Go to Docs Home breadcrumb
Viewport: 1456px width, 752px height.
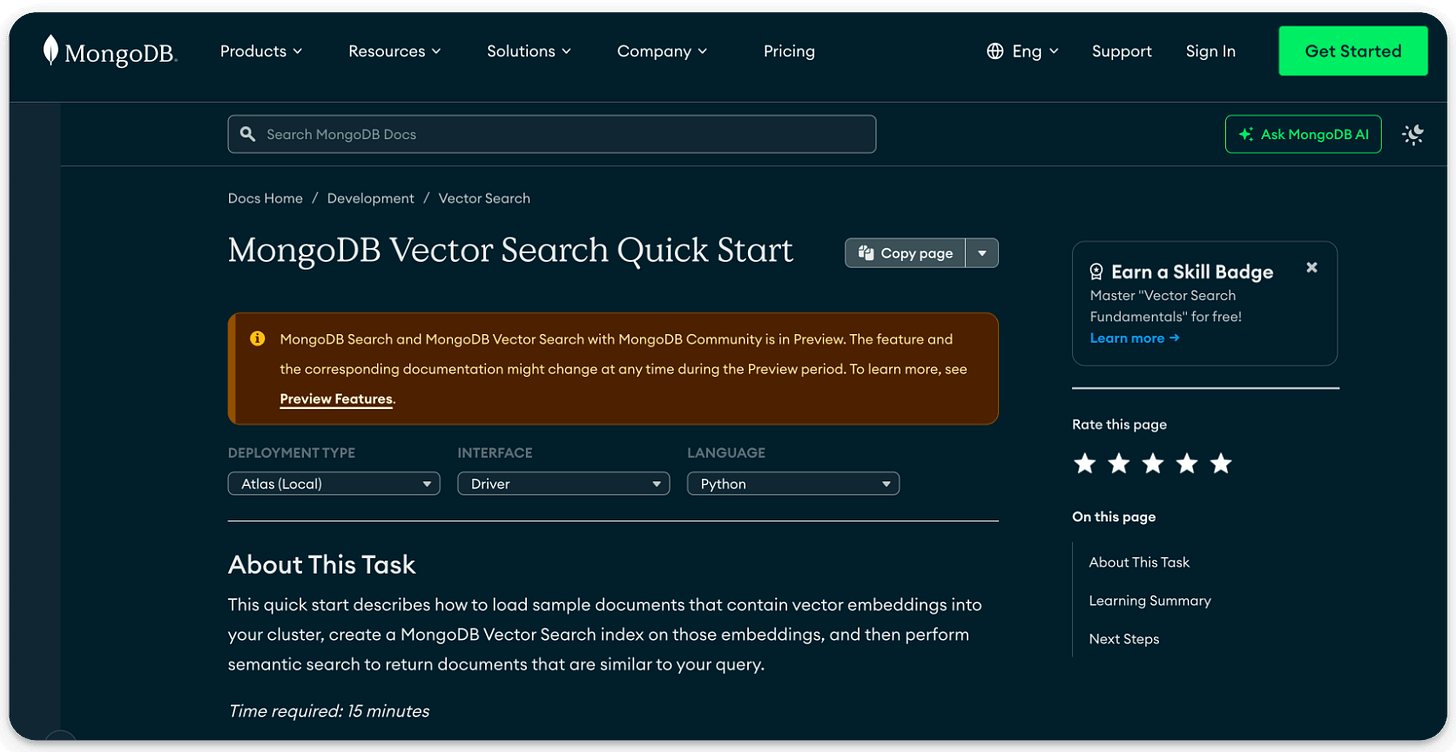point(265,198)
